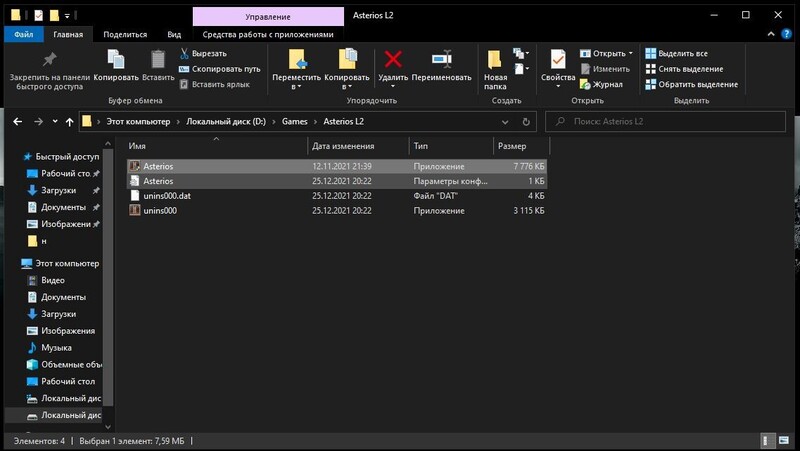Click Обратить выделение (Invert selection)

[x=691, y=84]
